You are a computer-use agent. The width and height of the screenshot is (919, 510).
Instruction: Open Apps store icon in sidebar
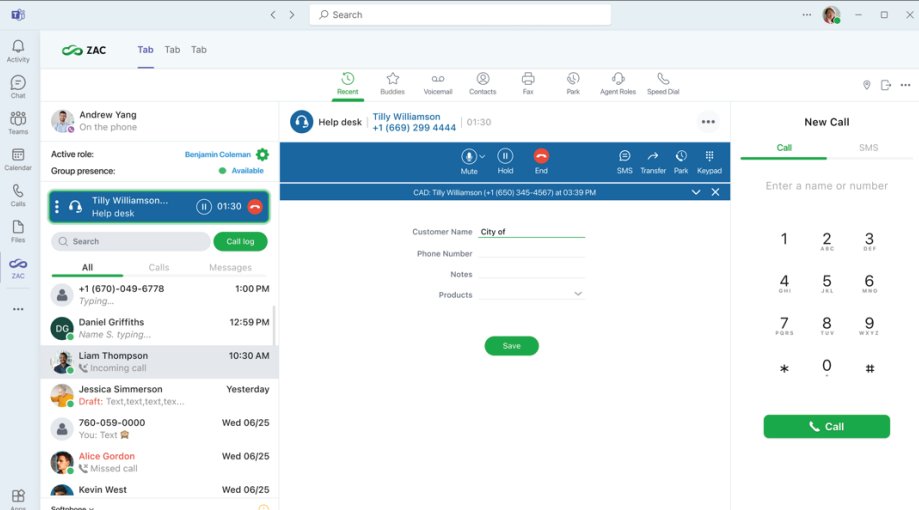click(x=18, y=497)
